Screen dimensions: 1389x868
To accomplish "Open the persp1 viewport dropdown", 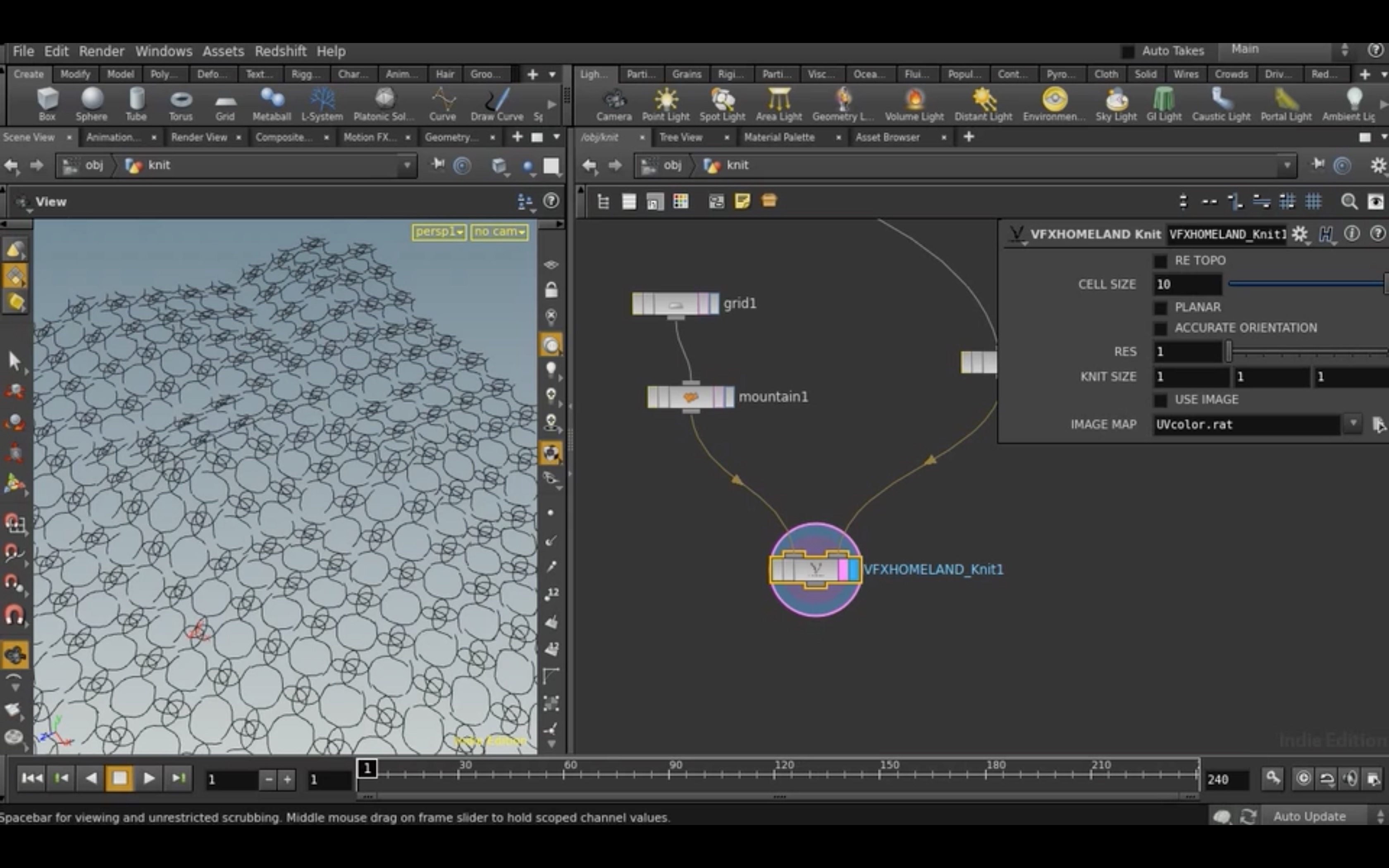I will (439, 232).
